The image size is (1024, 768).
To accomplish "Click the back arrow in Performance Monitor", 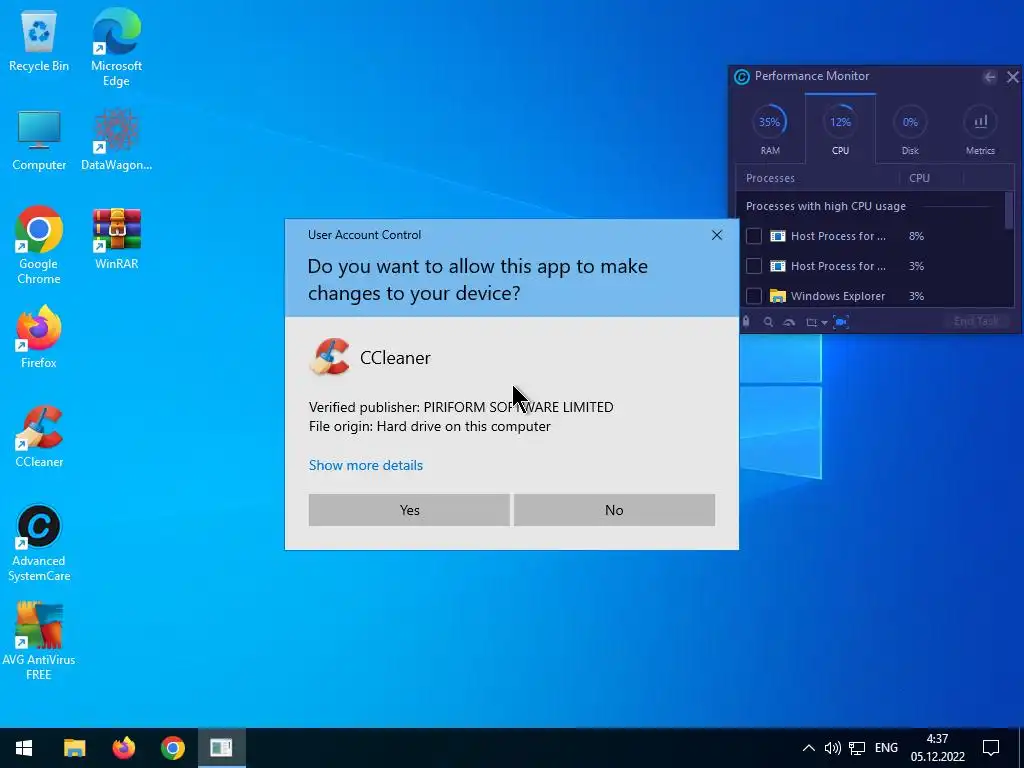I will tap(990, 77).
